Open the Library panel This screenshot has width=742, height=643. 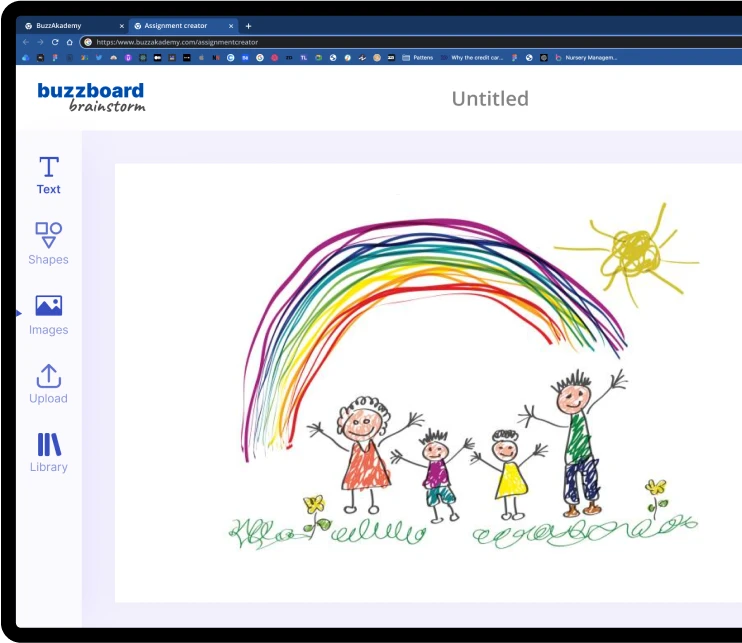[x=48, y=452]
